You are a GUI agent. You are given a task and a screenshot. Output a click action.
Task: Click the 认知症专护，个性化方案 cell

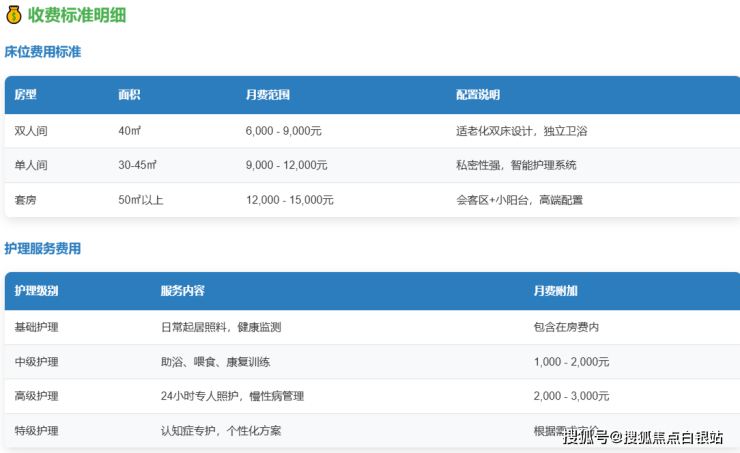(220, 431)
